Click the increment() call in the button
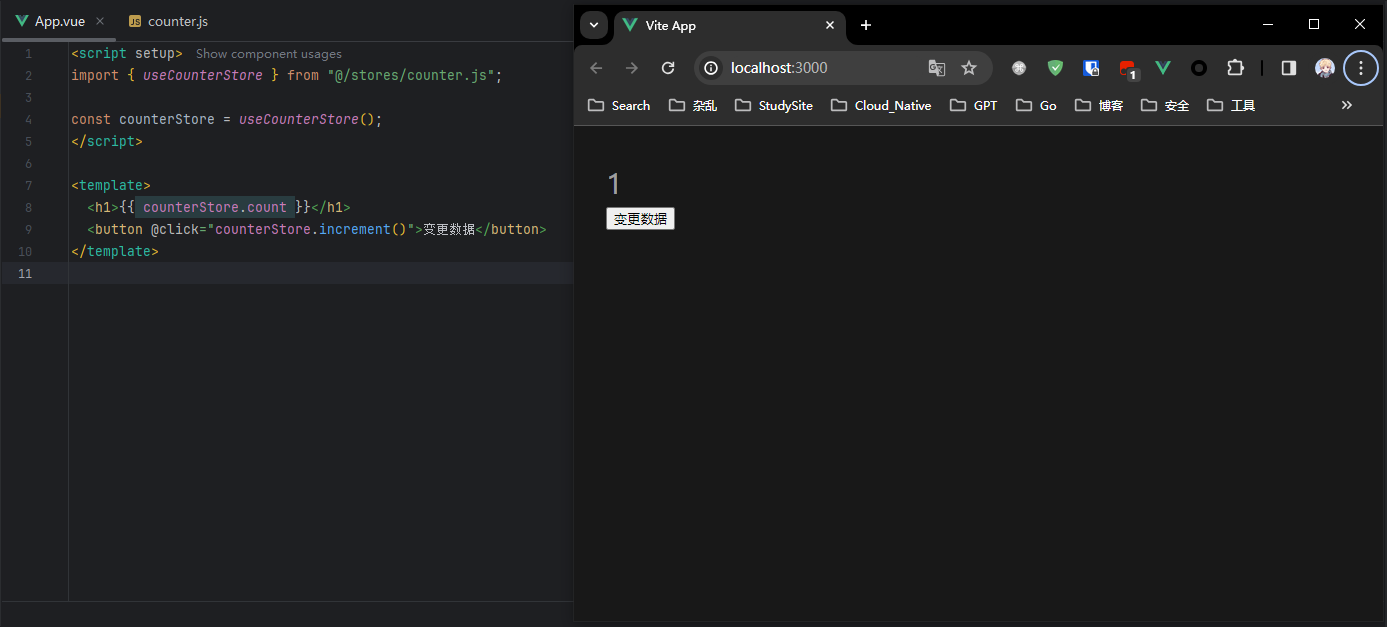This screenshot has height=627, width=1387. [363, 229]
